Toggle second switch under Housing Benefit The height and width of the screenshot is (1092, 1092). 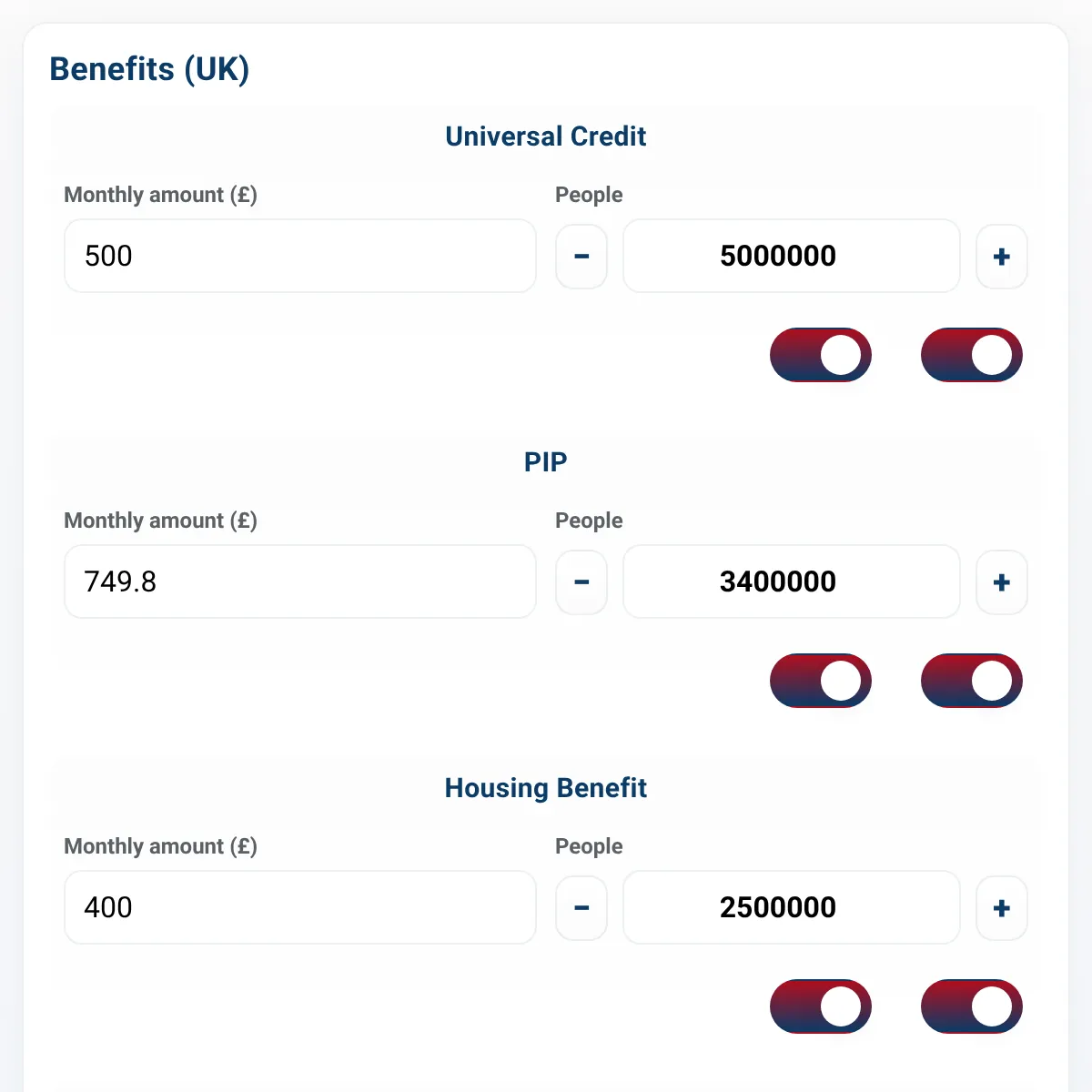[x=972, y=1006]
